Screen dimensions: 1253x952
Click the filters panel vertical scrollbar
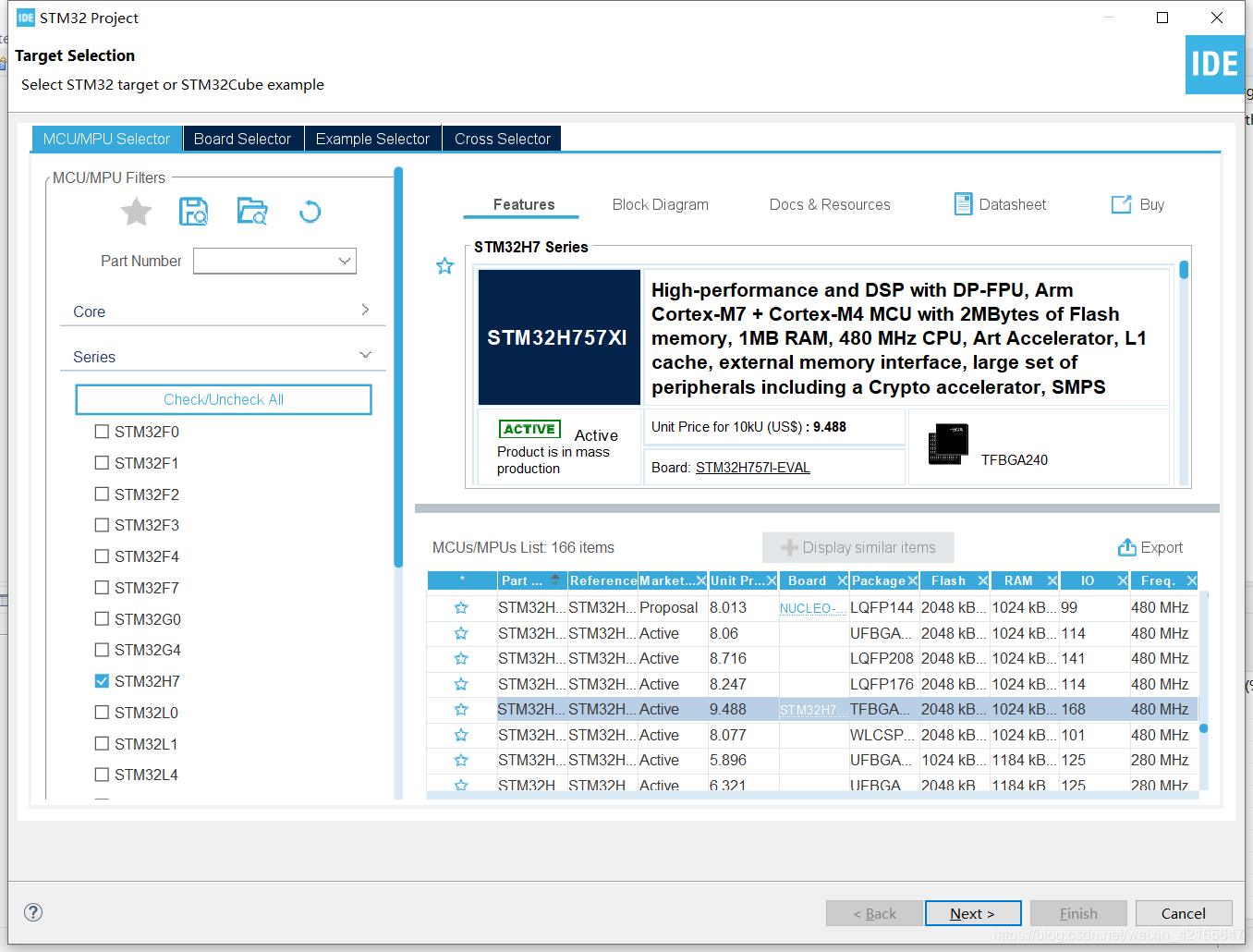(x=398, y=367)
